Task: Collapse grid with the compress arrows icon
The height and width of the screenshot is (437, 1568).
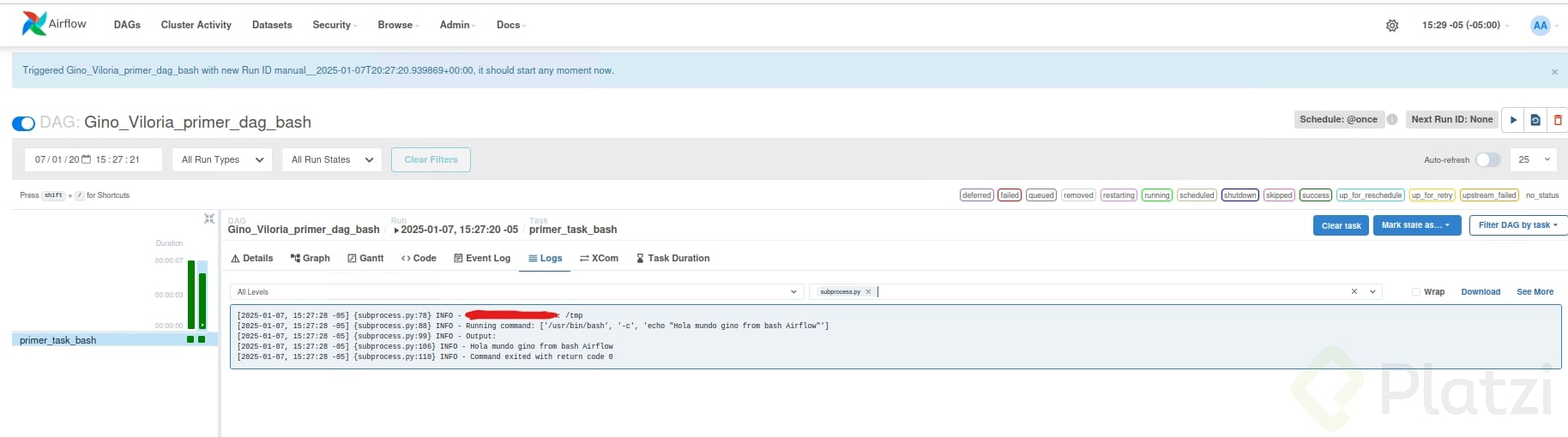Action: [208, 218]
